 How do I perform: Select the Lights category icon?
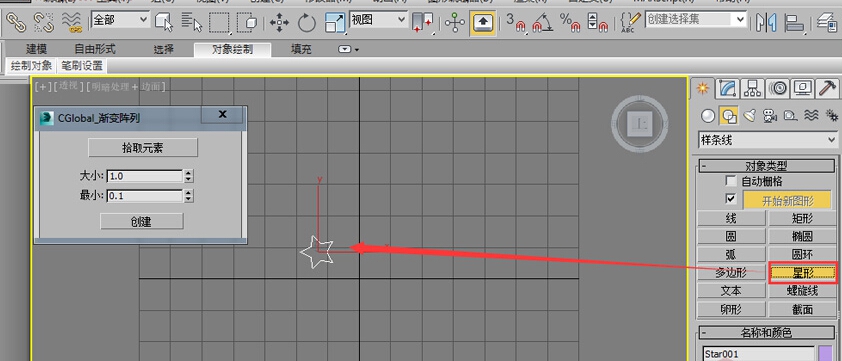click(x=750, y=115)
